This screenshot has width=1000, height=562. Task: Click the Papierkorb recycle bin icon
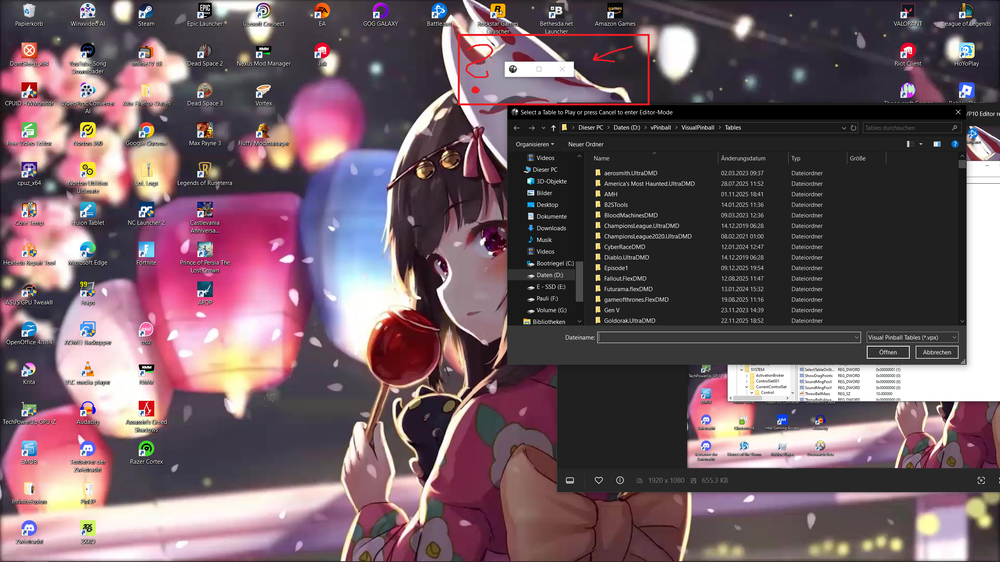coord(29,15)
